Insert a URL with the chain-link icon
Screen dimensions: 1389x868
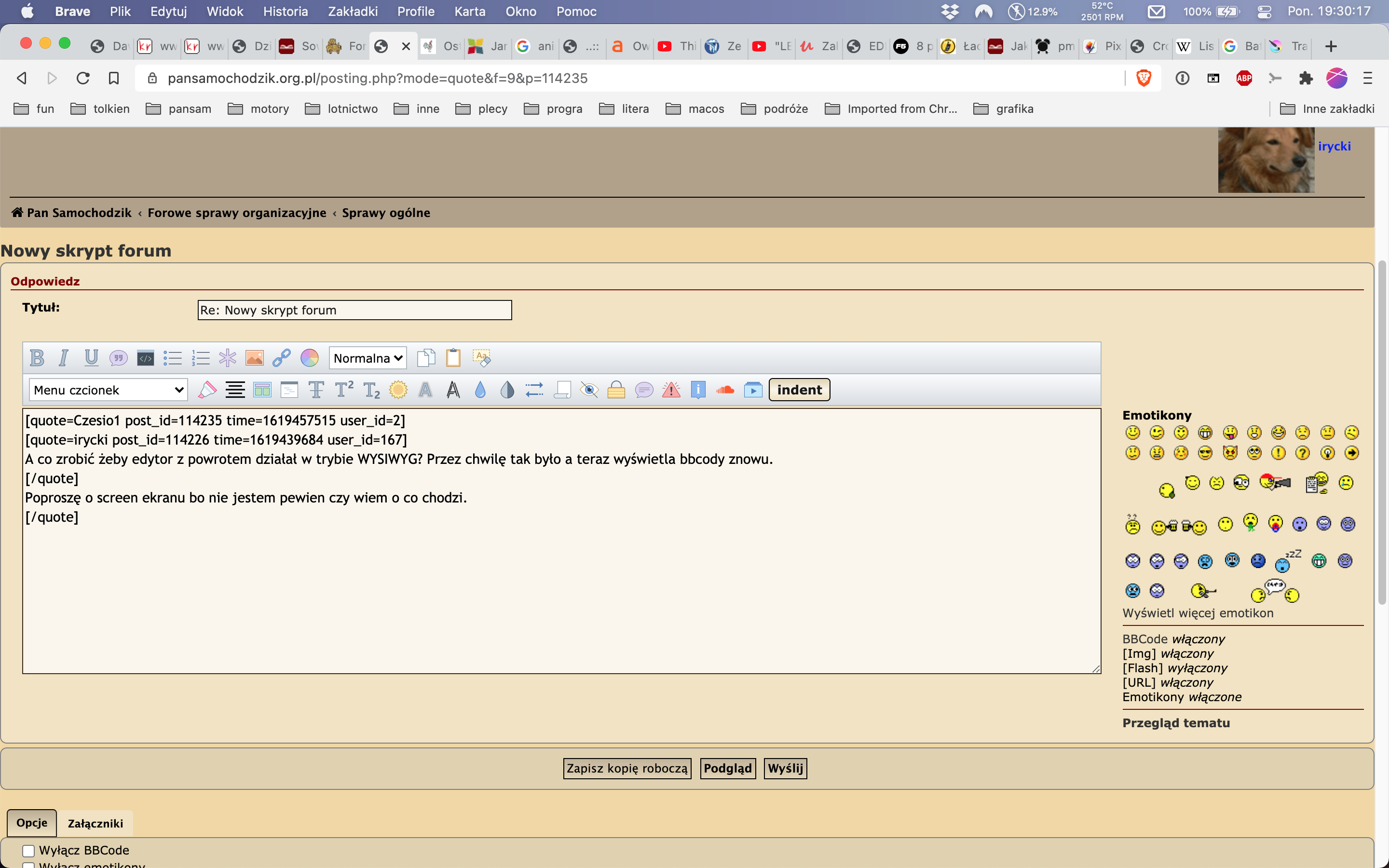(x=281, y=358)
